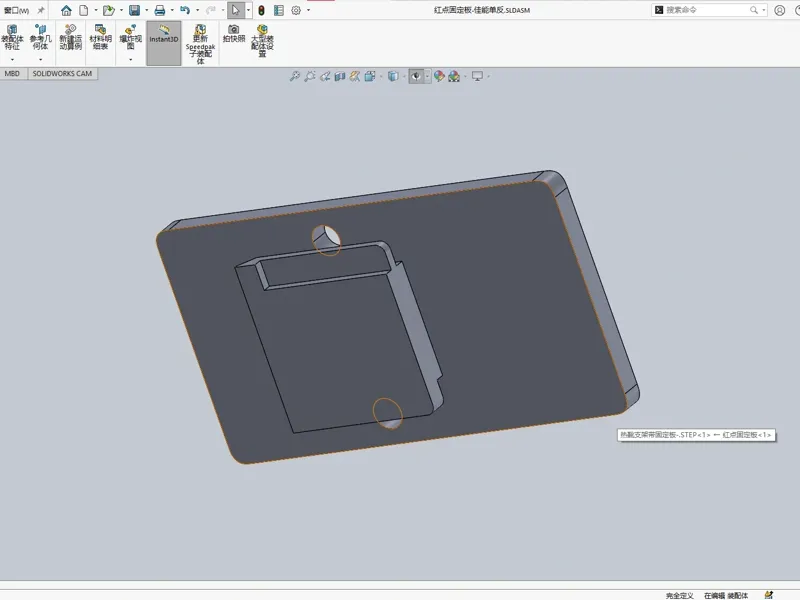This screenshot has height=600, width=800.
Task: Click the Section View icon
Action: click(340, 77)
